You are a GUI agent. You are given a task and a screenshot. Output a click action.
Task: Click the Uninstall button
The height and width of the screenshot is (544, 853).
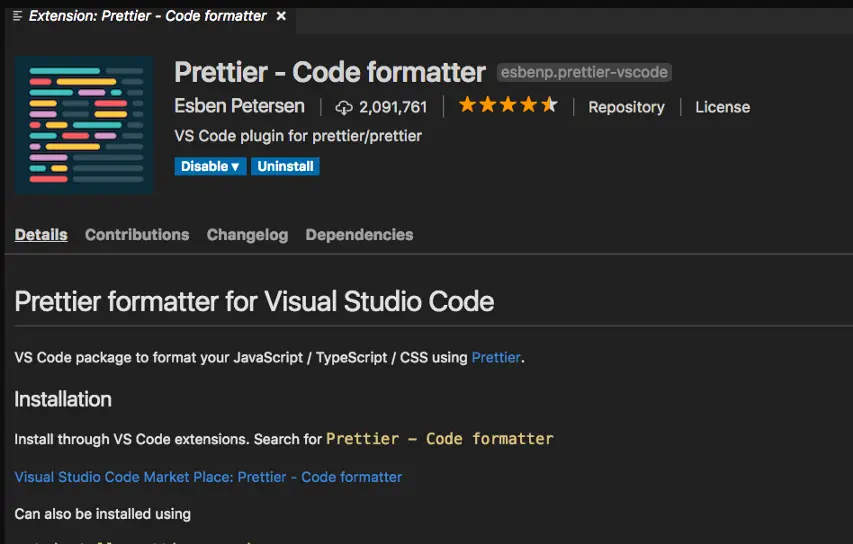click(x=285, y=166)
